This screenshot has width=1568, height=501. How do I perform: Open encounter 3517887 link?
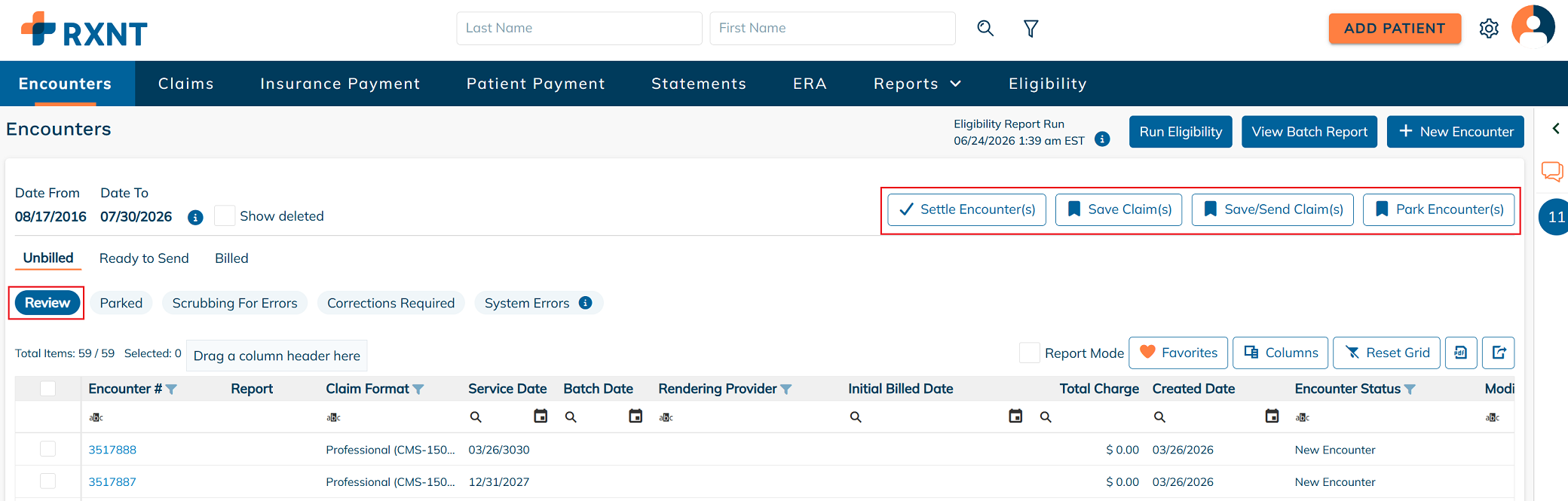112,482
